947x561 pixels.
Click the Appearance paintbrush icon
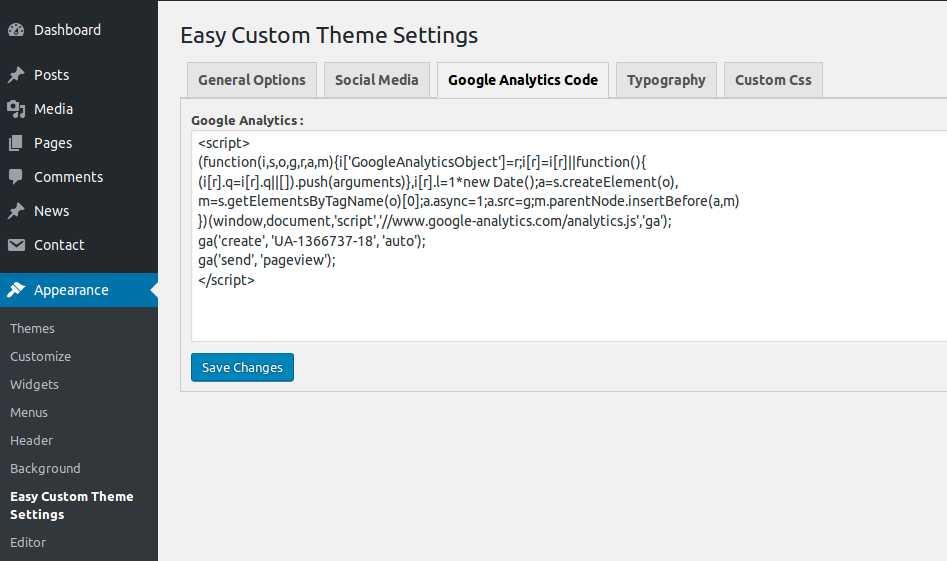tap(16, 290)
